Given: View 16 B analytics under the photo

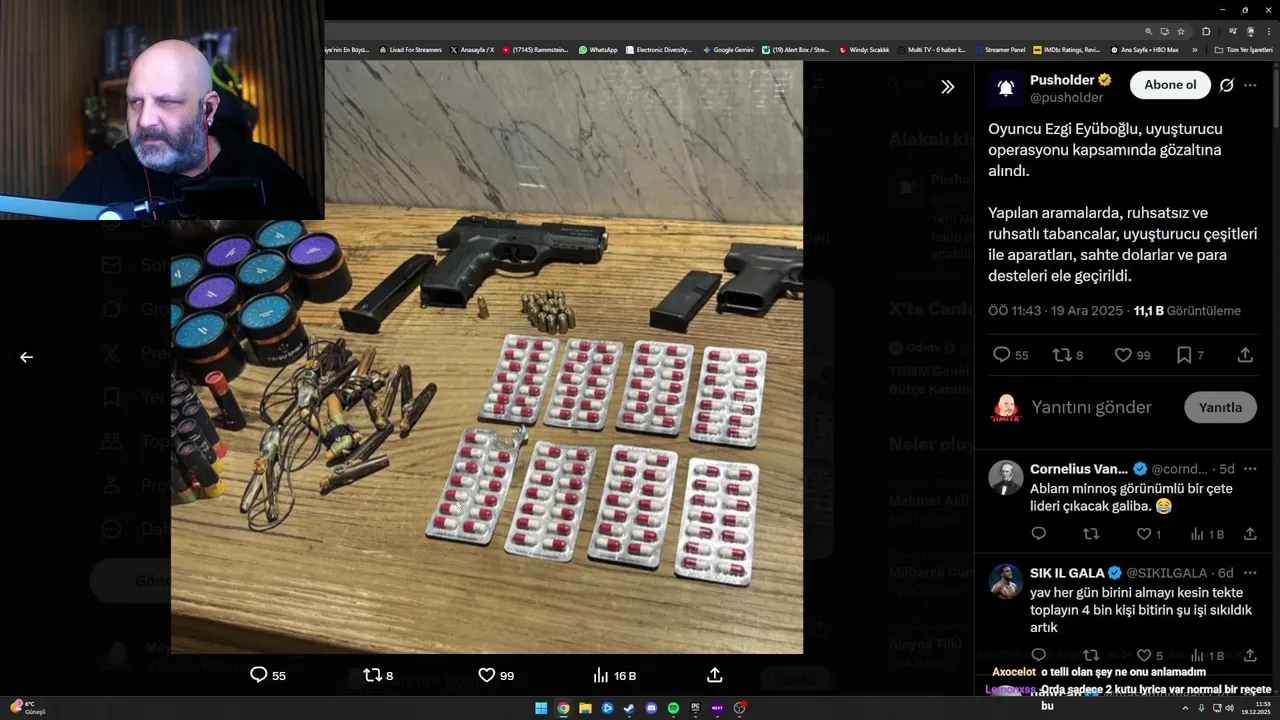Looking at the screenshot, I should (615, 675).
